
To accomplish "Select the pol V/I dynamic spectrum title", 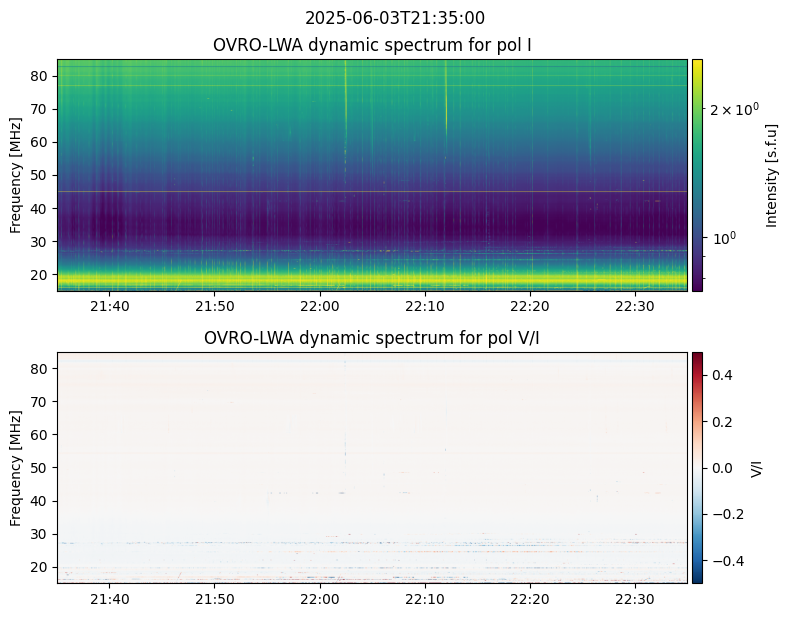I will [372, 338].
